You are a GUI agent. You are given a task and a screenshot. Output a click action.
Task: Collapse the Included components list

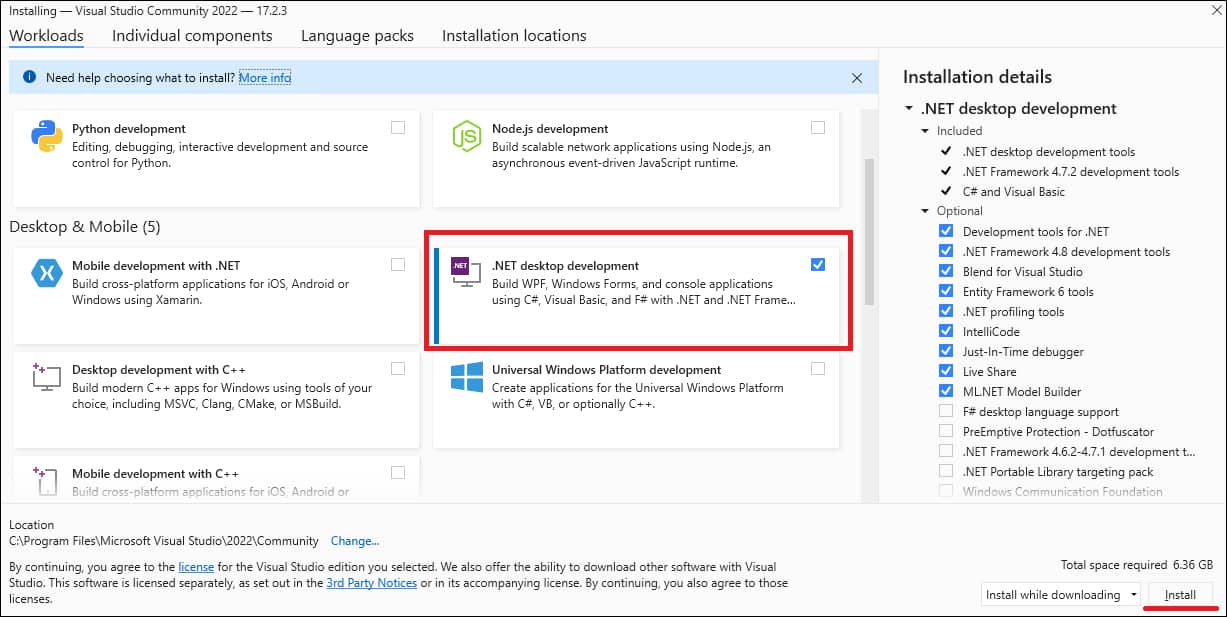coord(925,131)
